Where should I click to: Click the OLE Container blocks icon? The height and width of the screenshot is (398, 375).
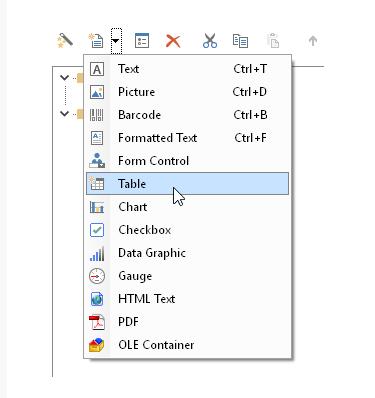[97, 345]
